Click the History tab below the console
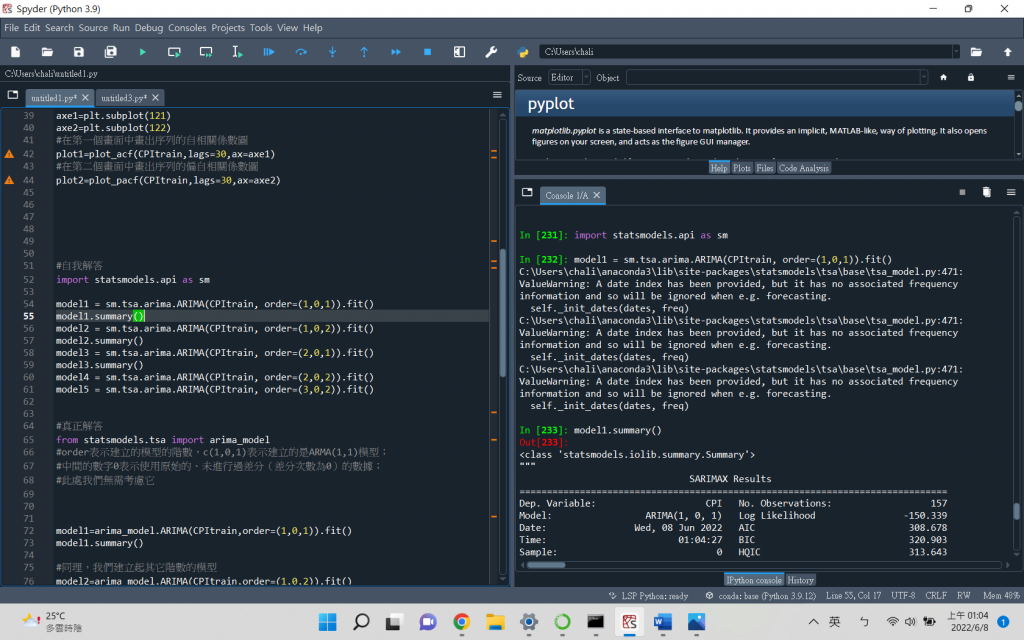Viewport: 1024px width, 640px height. click(800, 580)
